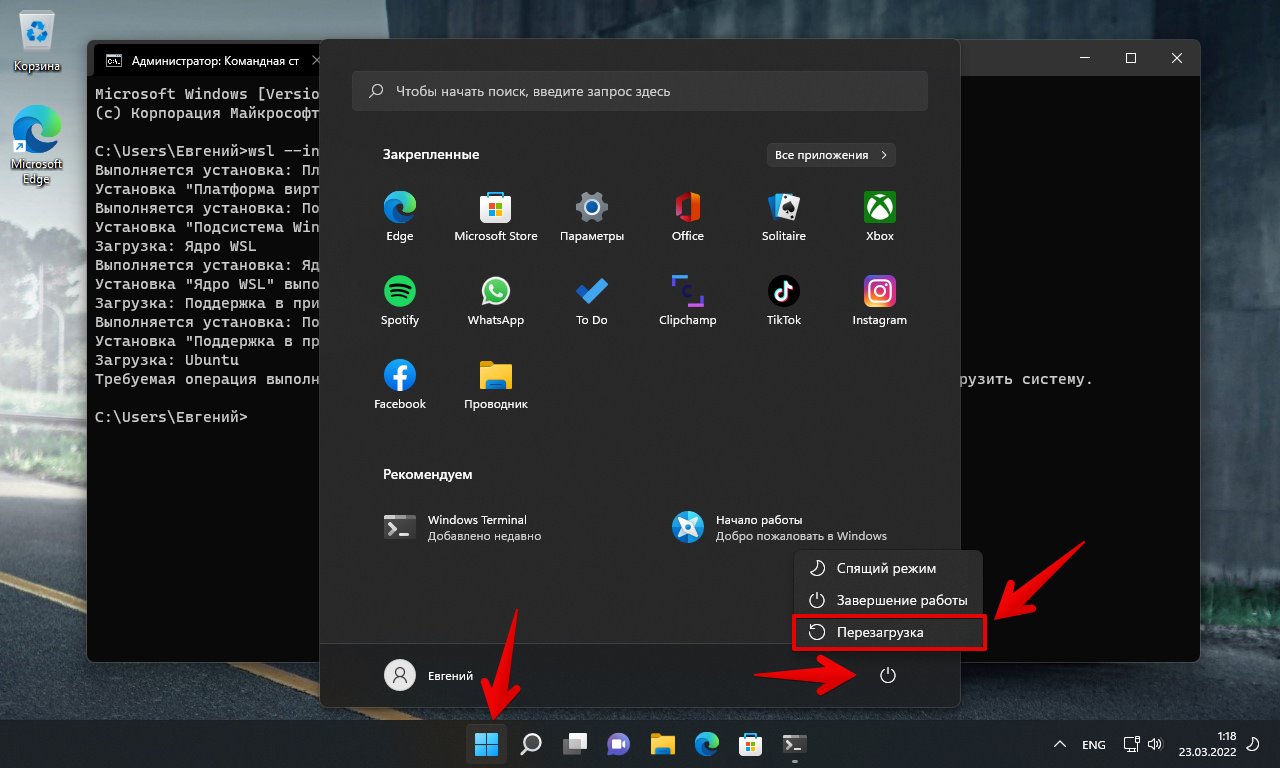Click the power button in Start menu

[x=887, y=676]
